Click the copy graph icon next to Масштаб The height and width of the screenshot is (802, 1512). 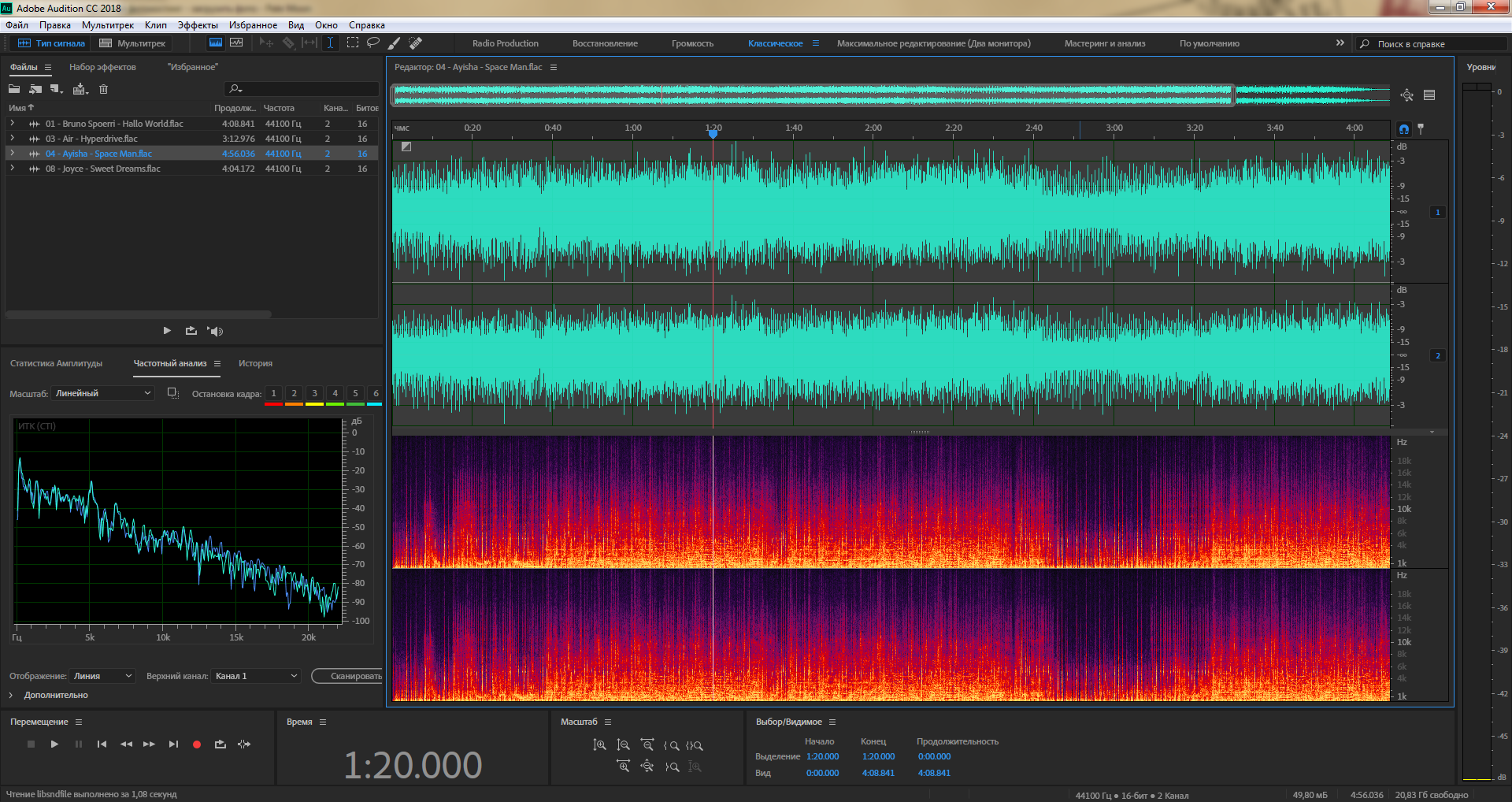tap(173, 393)
